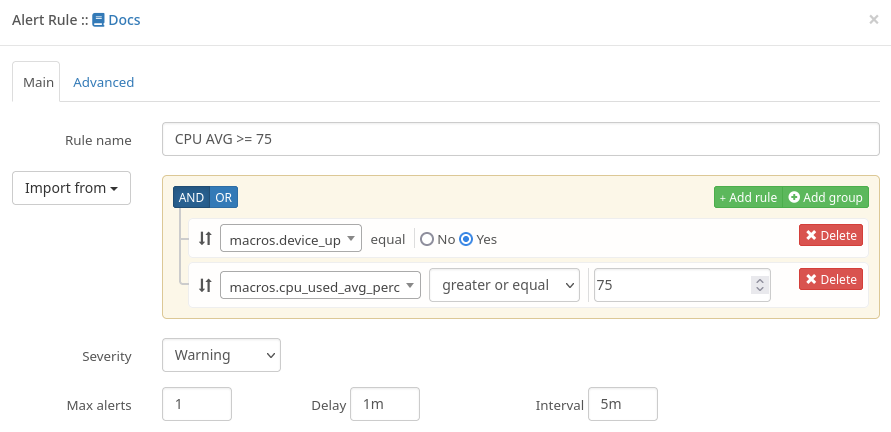Close the Alert Rule dialog
The height and width of the screenshot is (432, 891).
click(x=873, y=19)
